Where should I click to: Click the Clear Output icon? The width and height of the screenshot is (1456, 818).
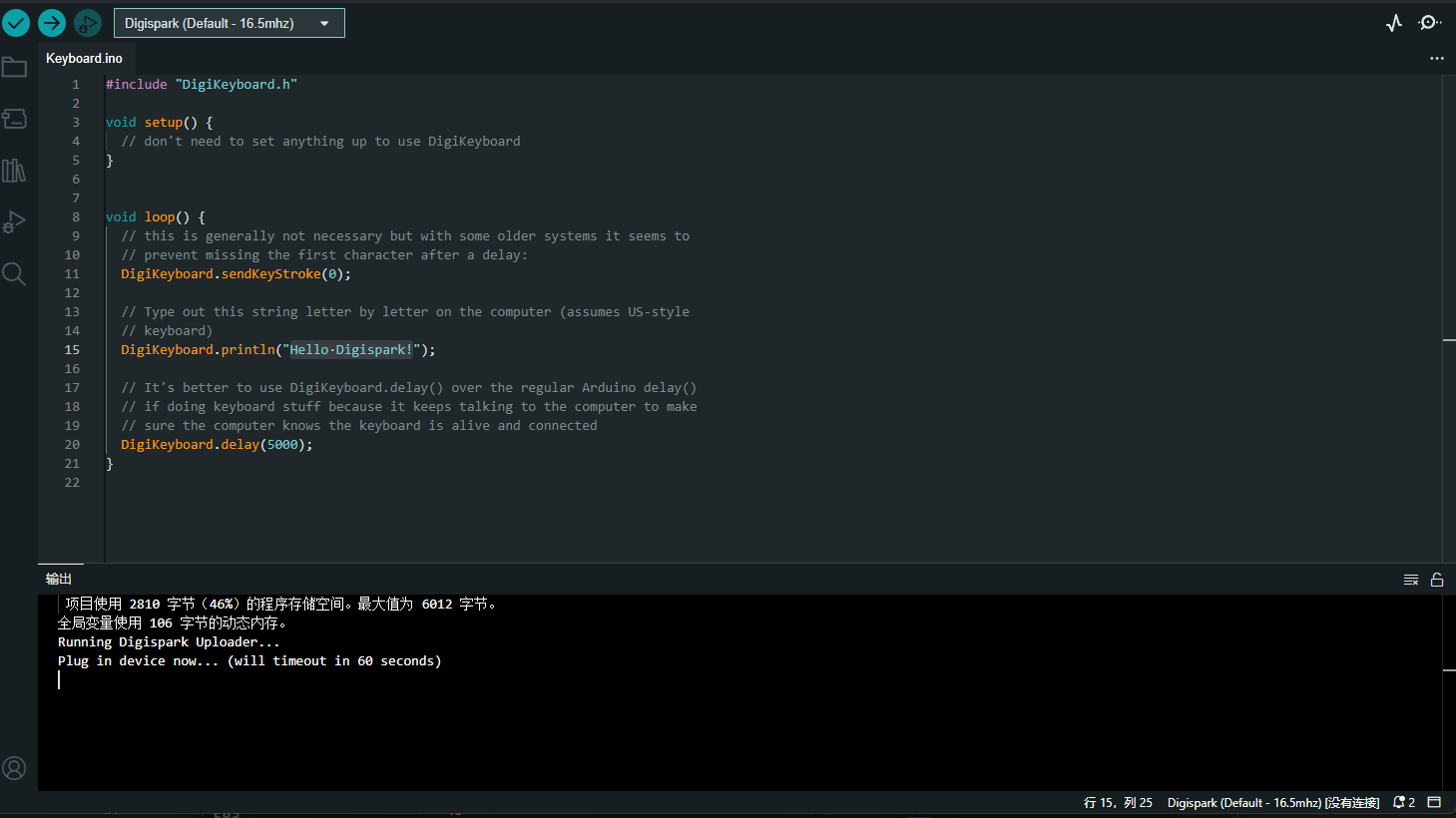point(1411,579)
